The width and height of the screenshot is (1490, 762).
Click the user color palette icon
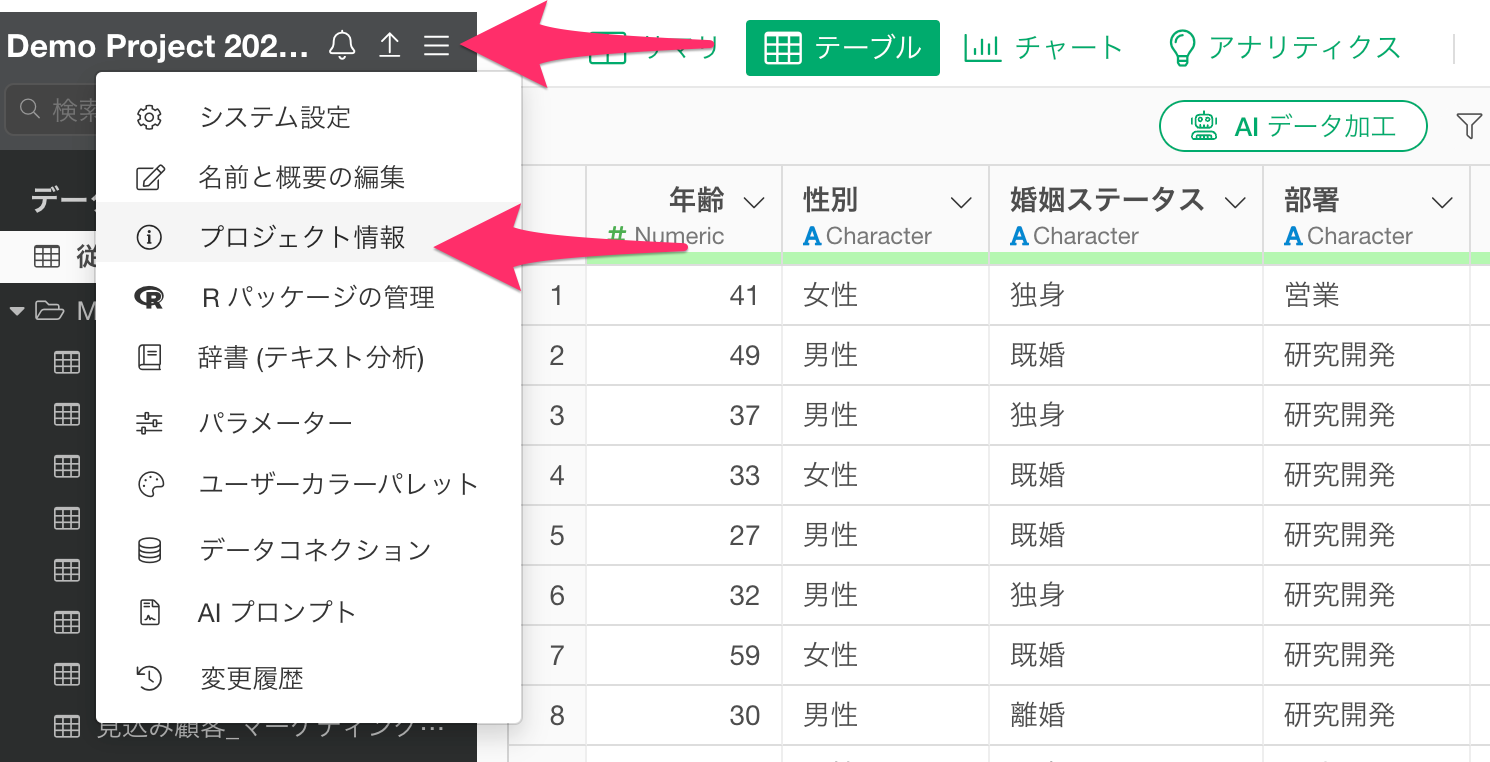coord(149,485)
